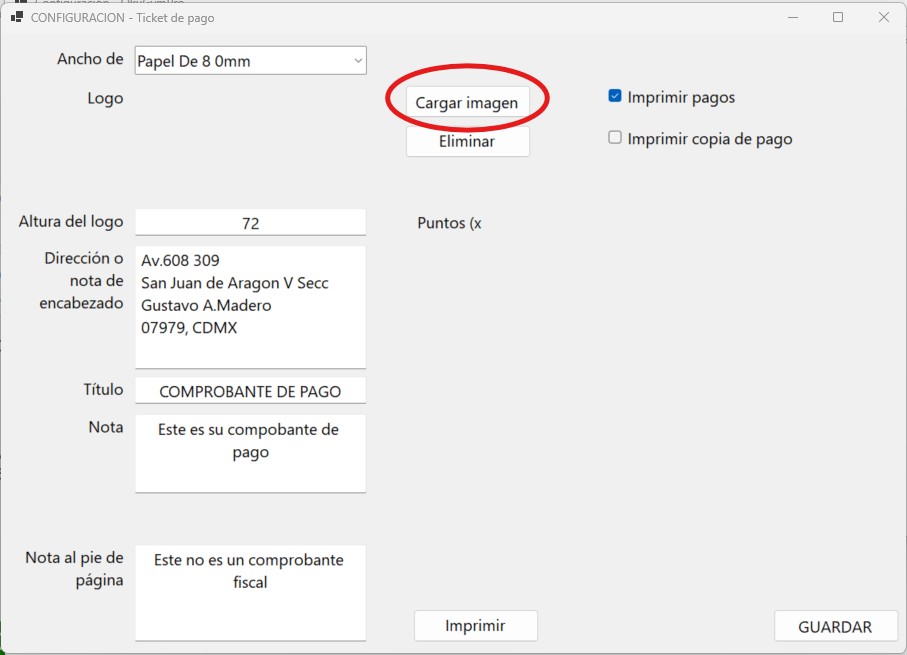Click the window title bar text

[122, 17]
